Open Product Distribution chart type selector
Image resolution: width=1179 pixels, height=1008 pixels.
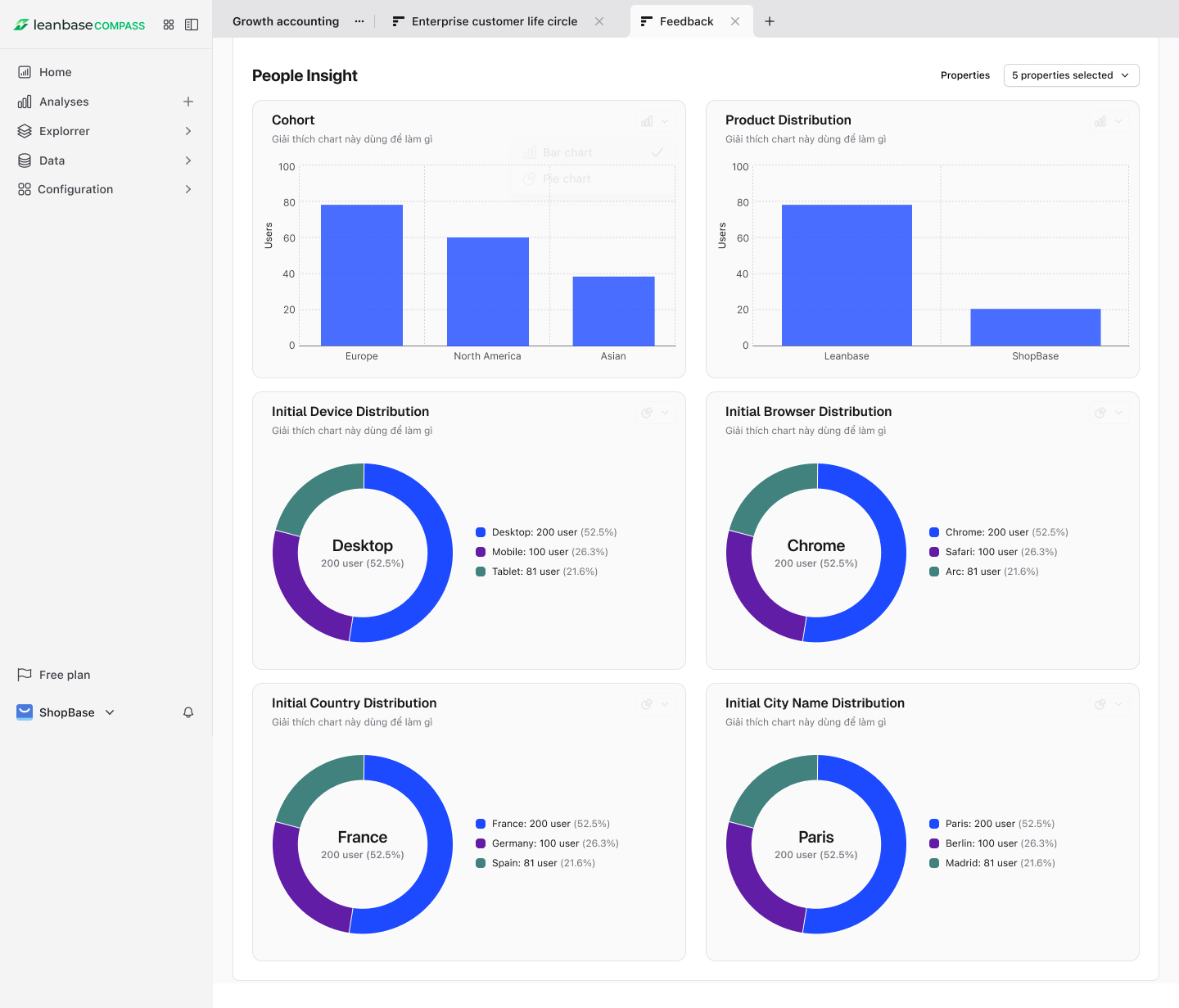pos(1109,121)
